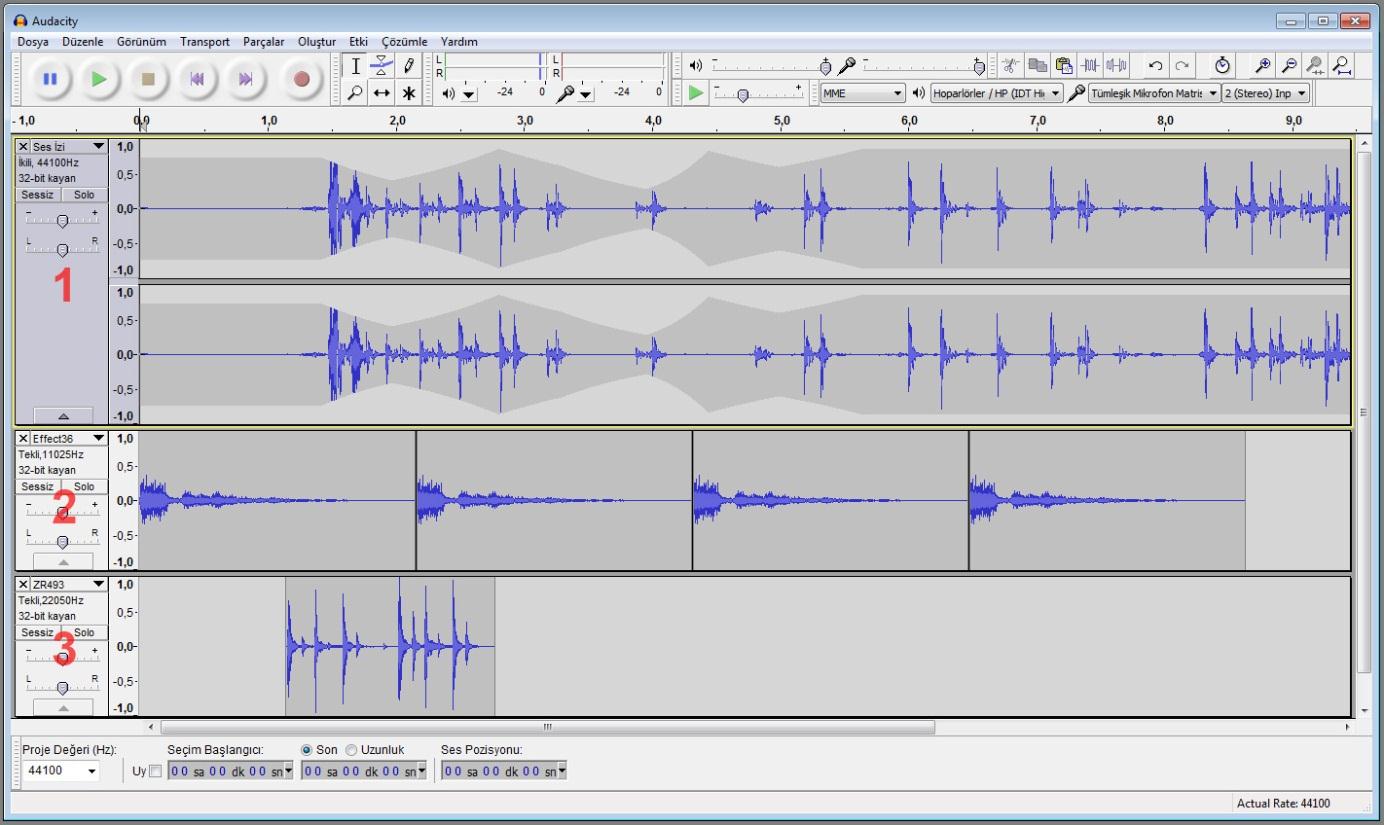
Task: Close the ZR493 track
Action: (x=23, y=584)
